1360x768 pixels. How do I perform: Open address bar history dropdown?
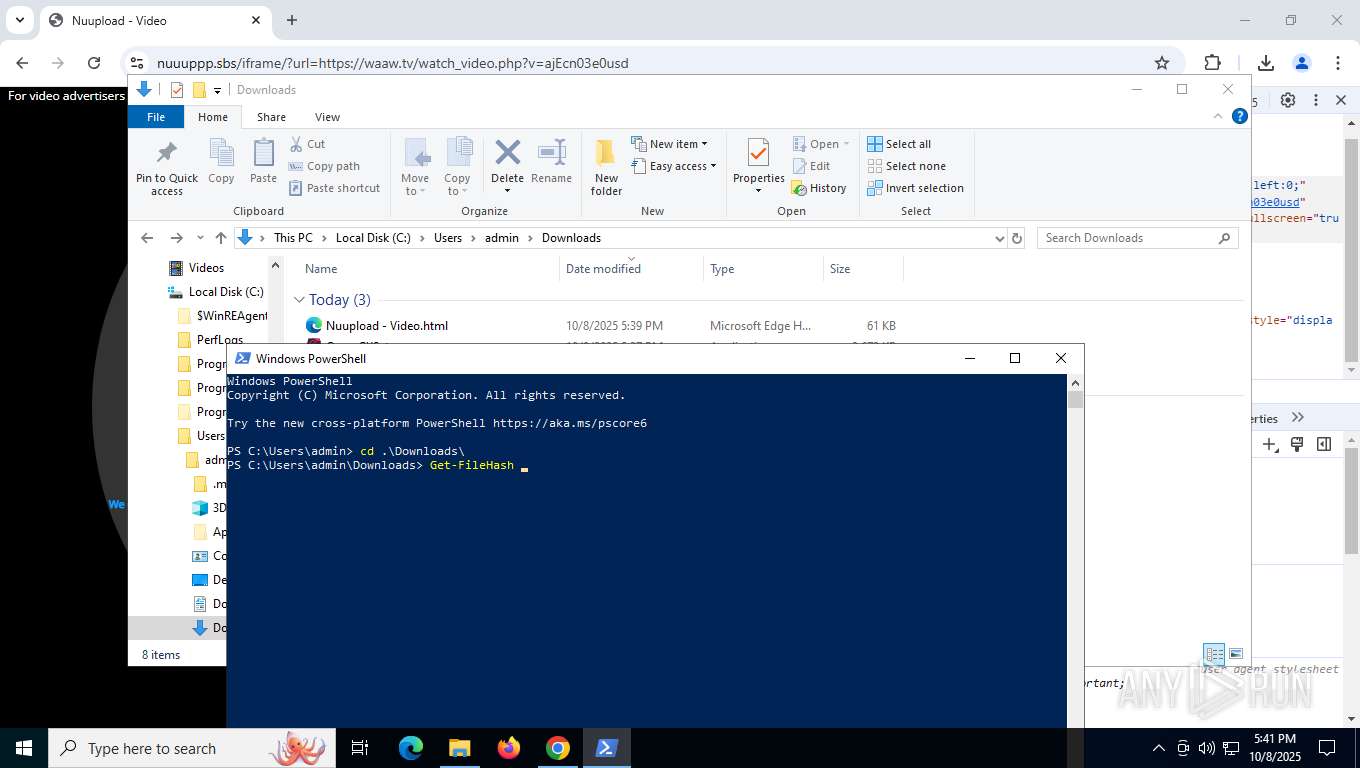click(x=999, y=238)
